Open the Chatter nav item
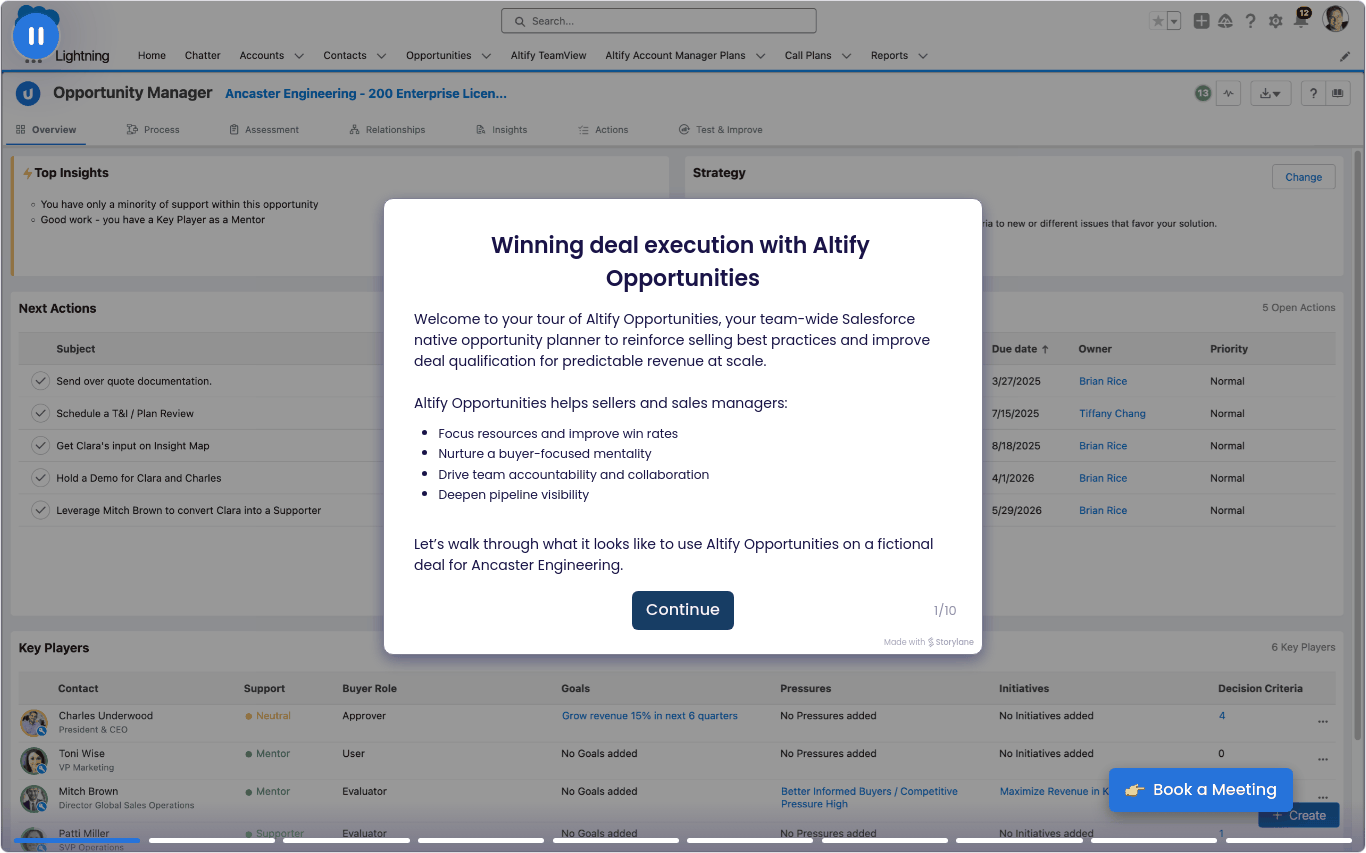The image size is (1366, 853). [202, 56]
